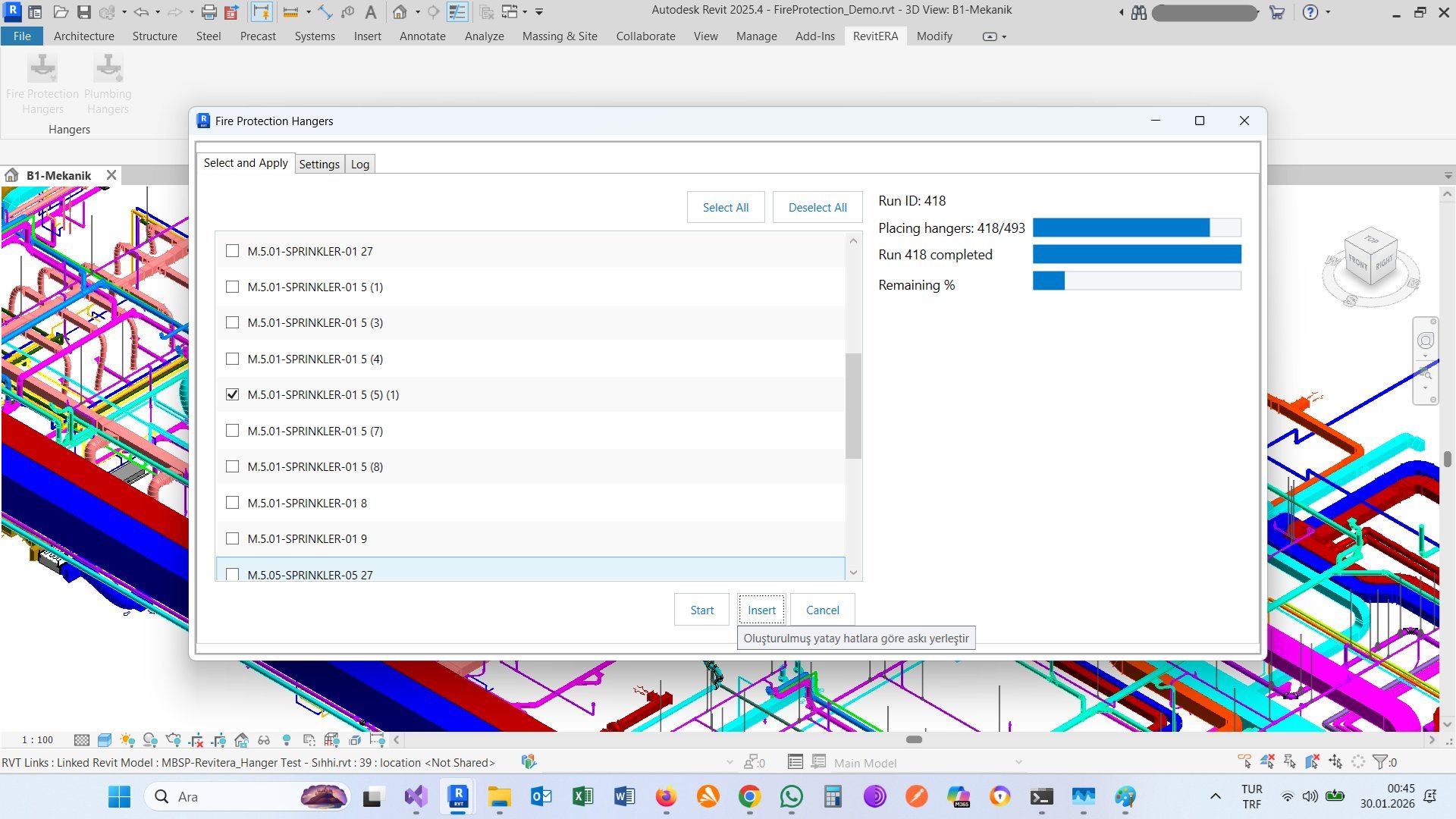The image size is (1456, 819).
Task: Switch to the Settings tab
Action: [x=318, y=164]
